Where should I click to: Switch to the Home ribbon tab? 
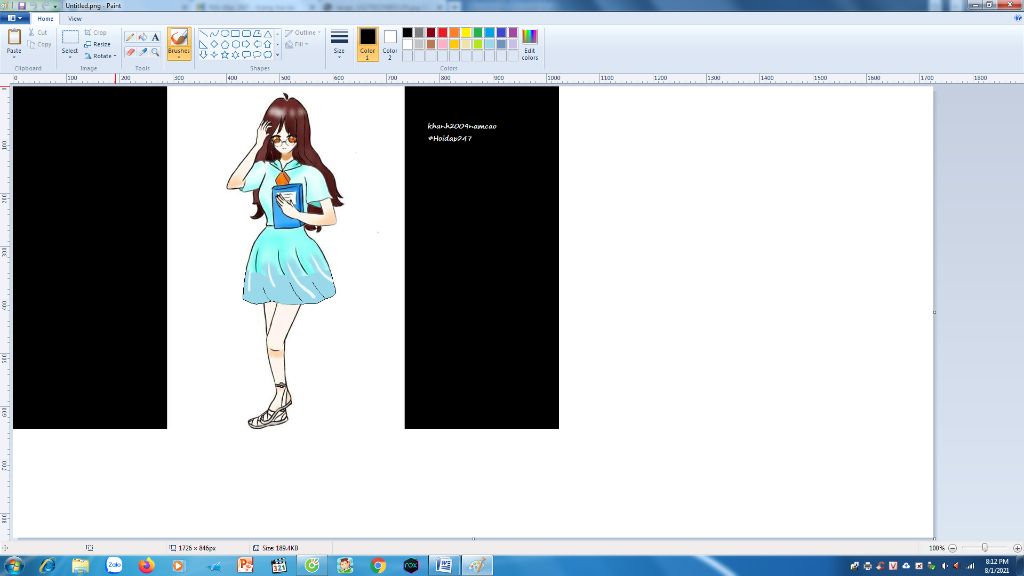tap(45, 19)
